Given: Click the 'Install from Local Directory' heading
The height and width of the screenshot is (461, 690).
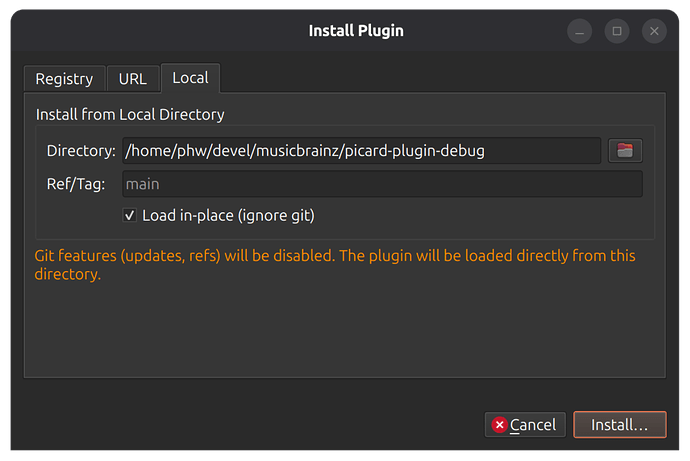Looking at the screenshot, I should pos(130,114).
